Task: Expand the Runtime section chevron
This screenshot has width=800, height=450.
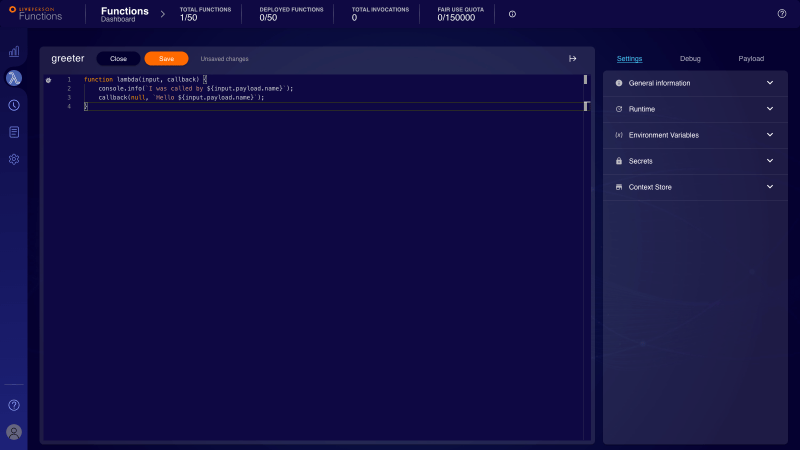Action: point(770,109)
